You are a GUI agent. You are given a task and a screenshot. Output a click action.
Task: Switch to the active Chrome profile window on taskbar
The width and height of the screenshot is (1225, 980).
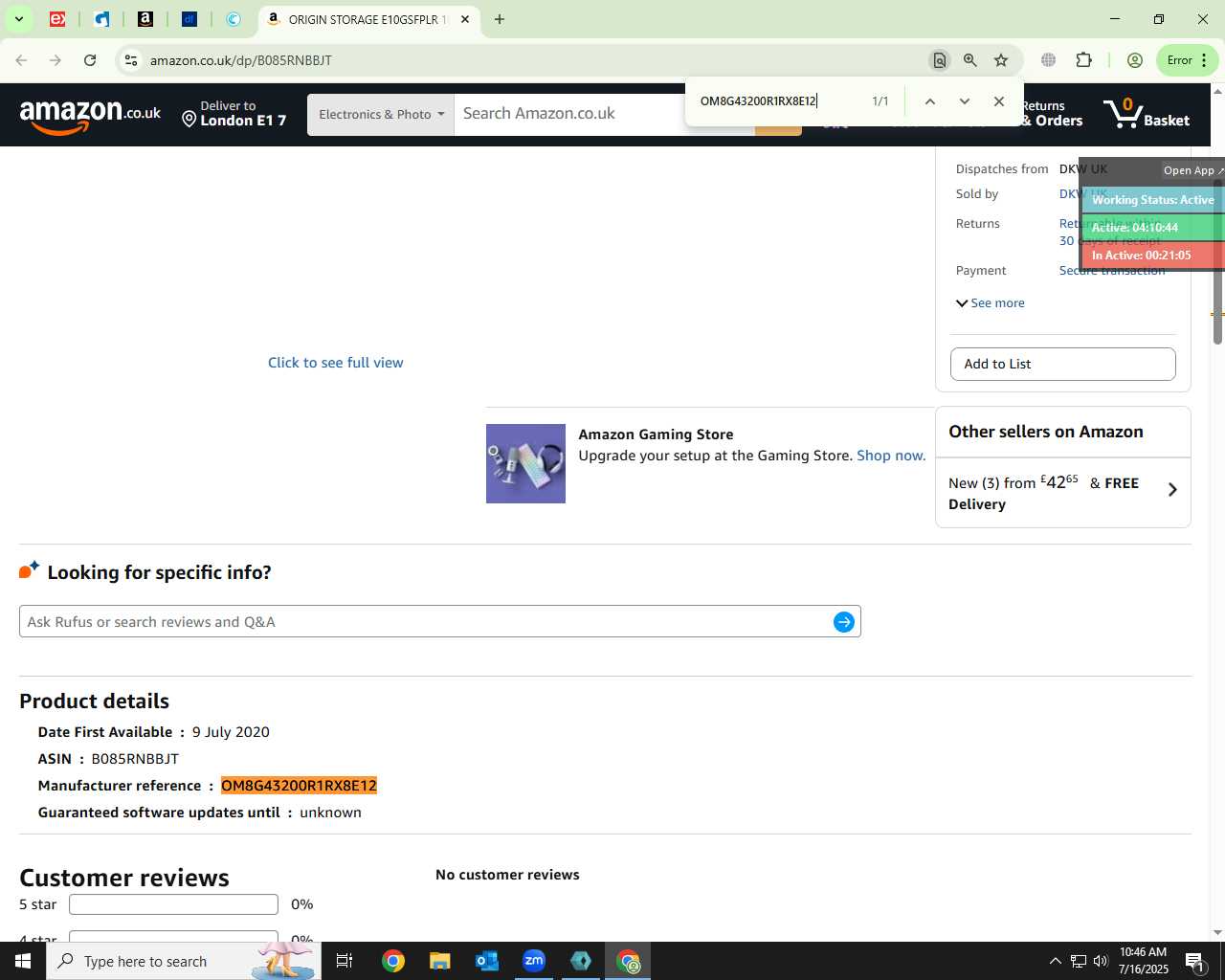628,961
